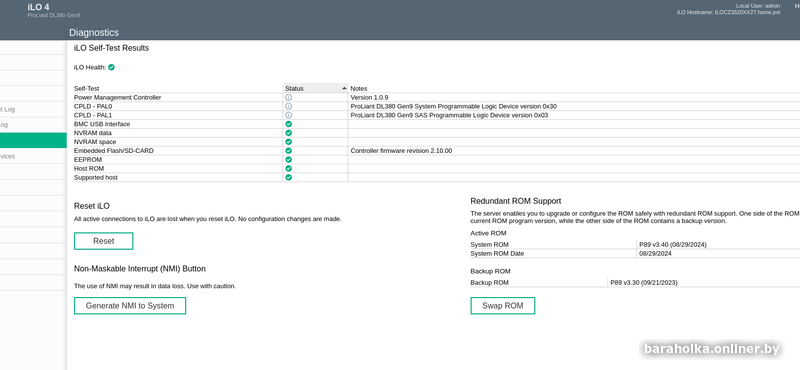
Task: Click the iLO Hostname text in header
Action: coord(729,12)
